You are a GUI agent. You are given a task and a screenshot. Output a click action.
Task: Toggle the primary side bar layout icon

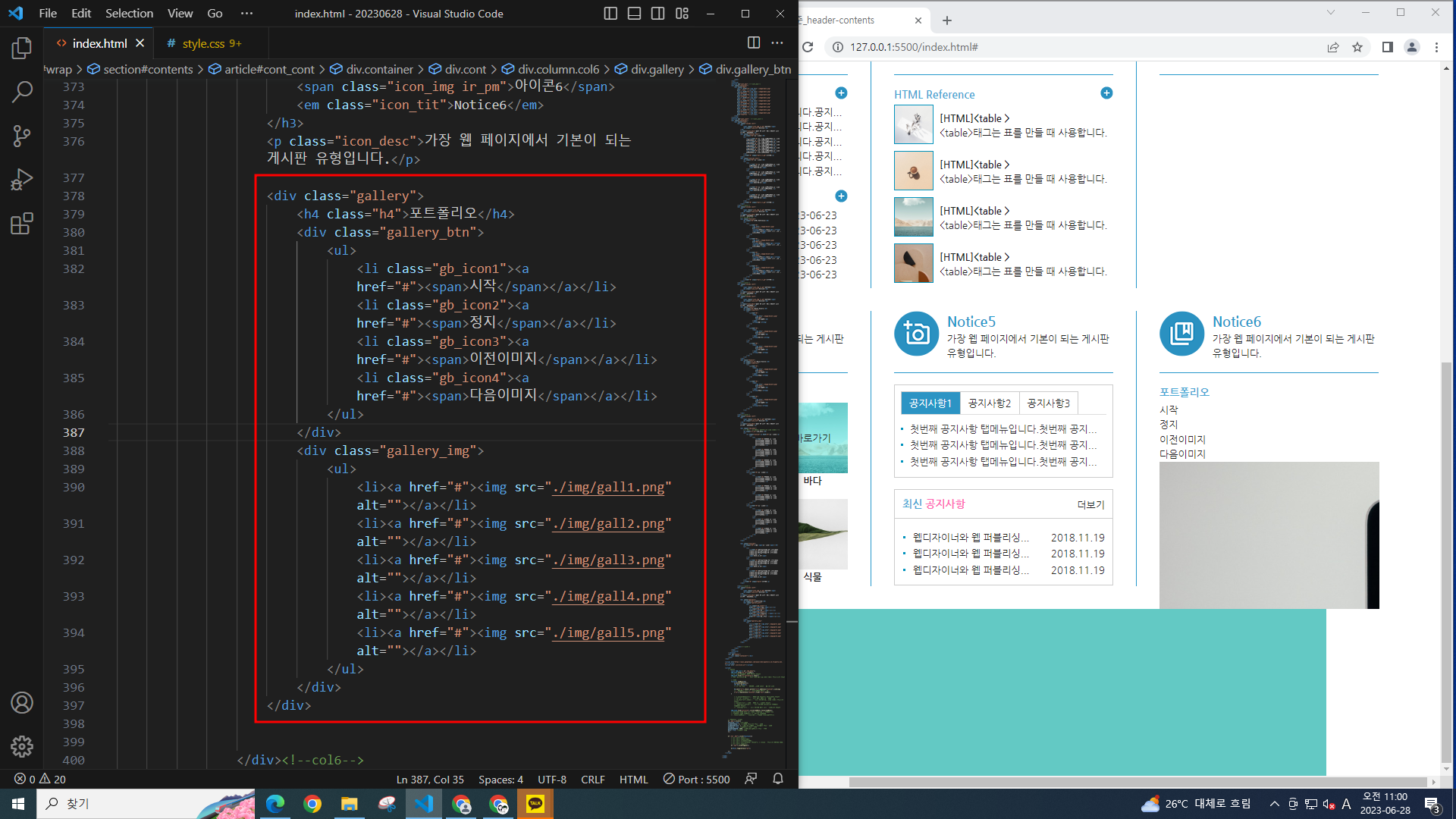coord(610,14)
